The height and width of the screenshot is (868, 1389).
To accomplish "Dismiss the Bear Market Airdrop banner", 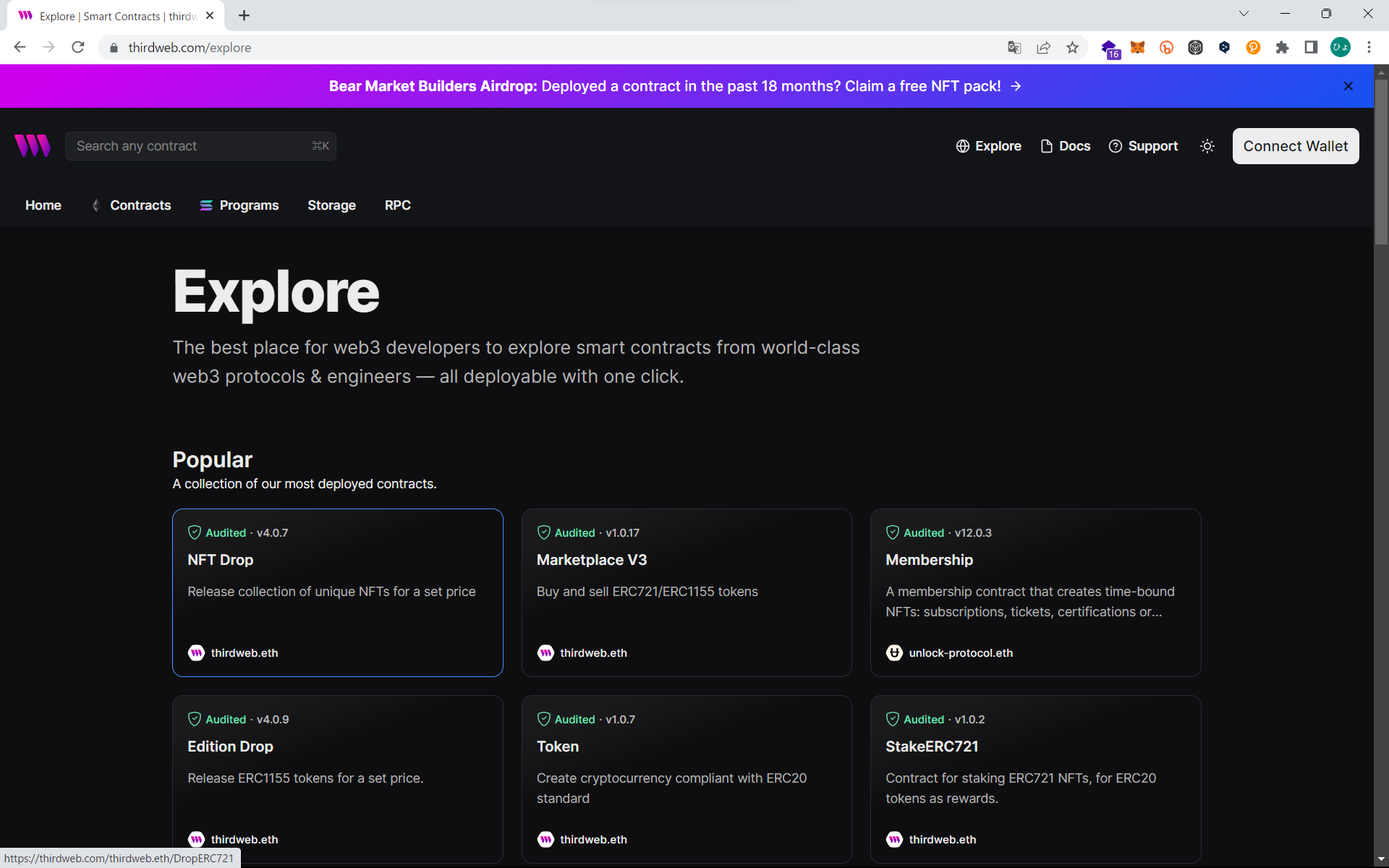I will [1348, 86].
